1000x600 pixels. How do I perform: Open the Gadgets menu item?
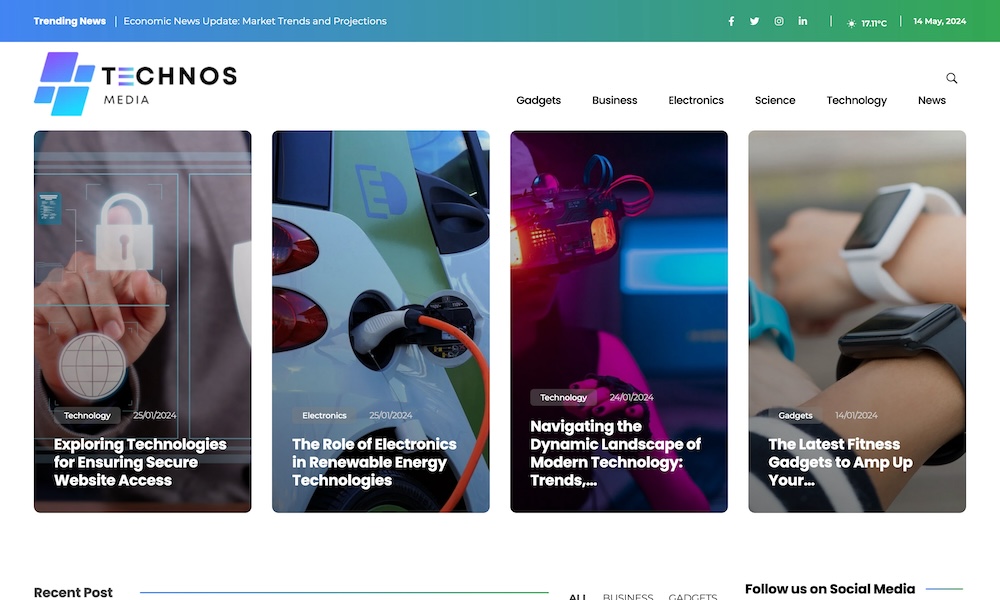pos(538,100)
